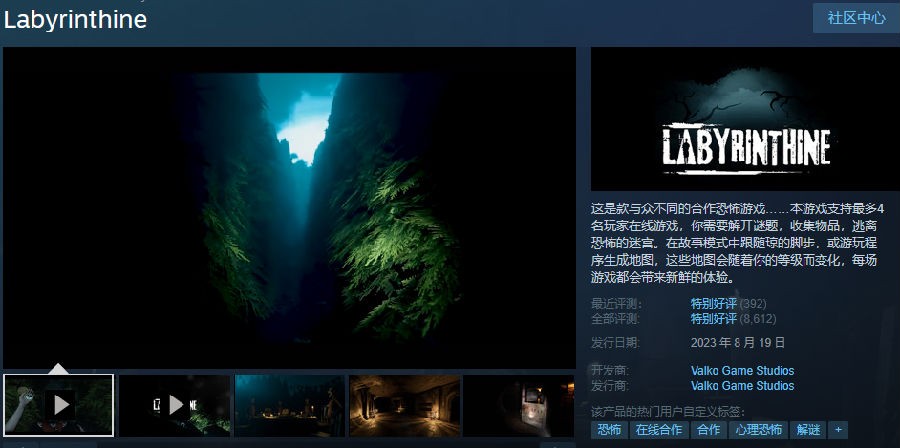This screenshot has height=448, width=900.
Task: Add a tag with the plus button
Action: click(838, 430)
